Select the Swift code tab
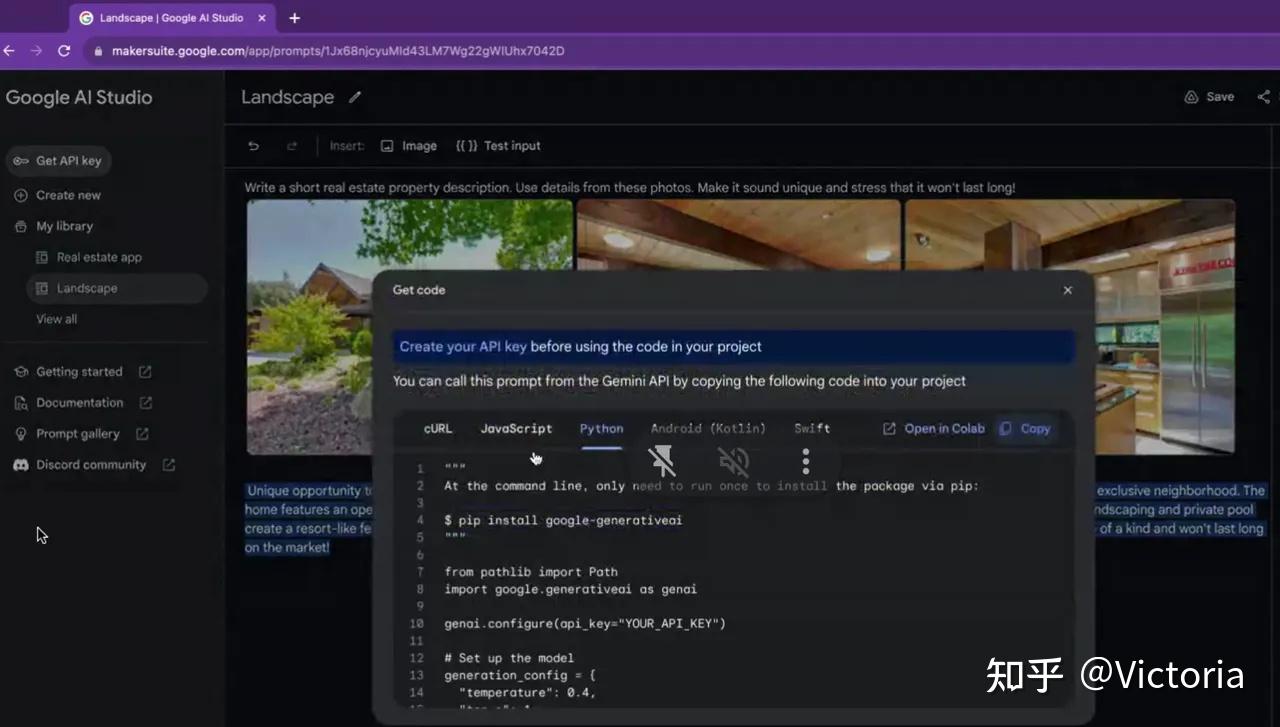This screenshot has width=1280, height=727. 811,428
